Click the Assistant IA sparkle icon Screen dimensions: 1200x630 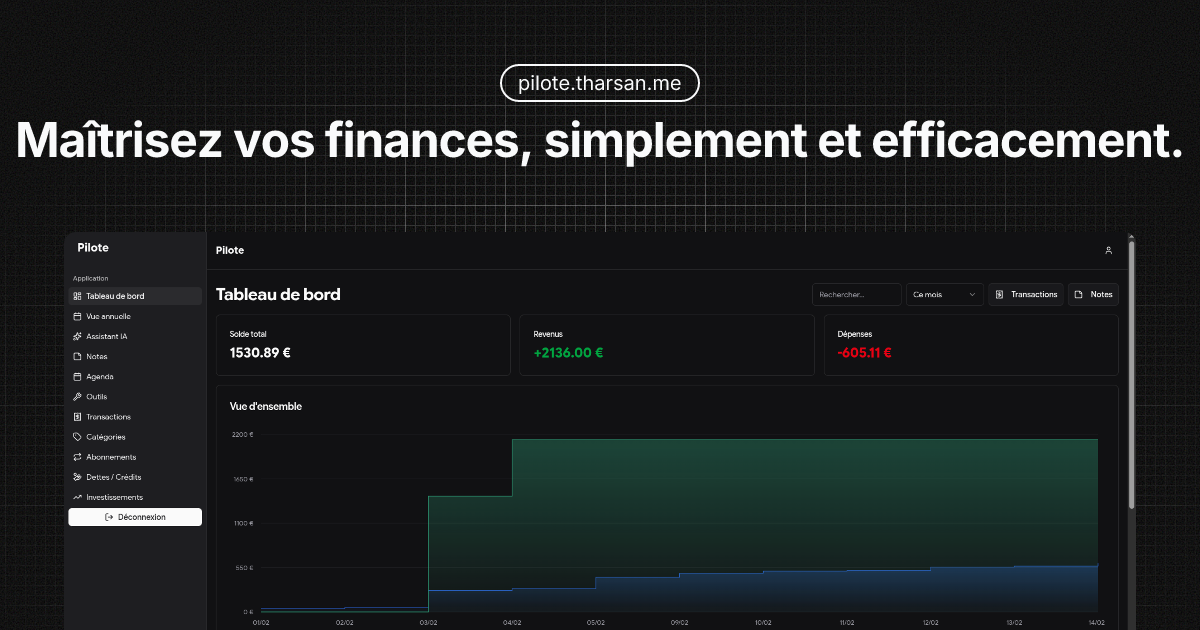(77, 336)
